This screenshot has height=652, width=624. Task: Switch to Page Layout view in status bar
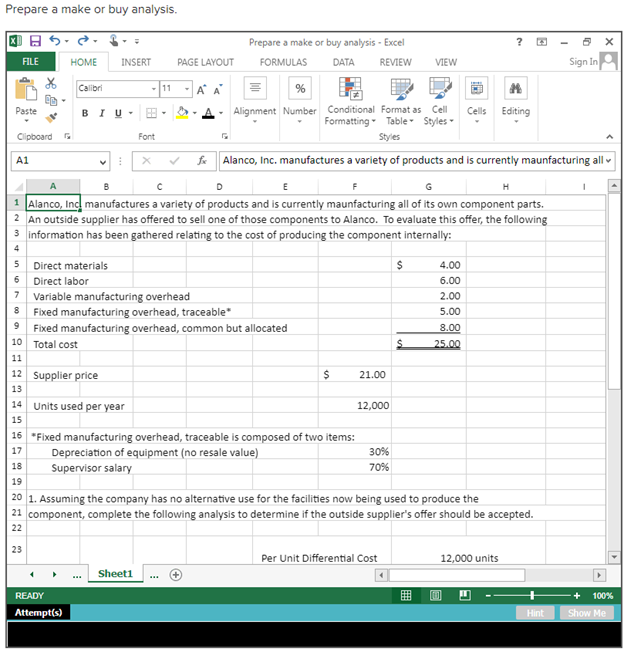pyautogui.click(x=435, y=595)
